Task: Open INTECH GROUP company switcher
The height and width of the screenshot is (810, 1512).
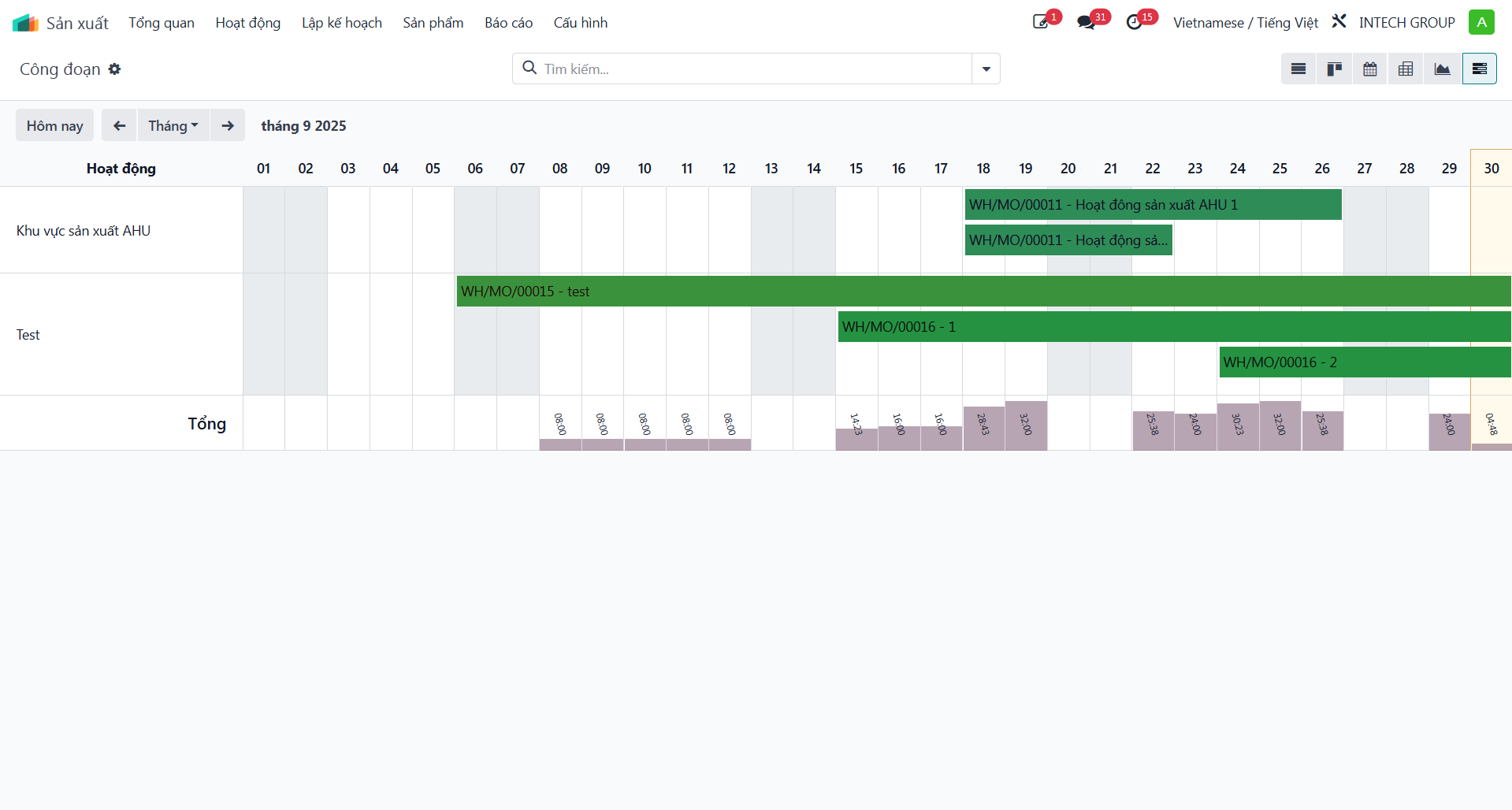Action: pos(1406,23)
